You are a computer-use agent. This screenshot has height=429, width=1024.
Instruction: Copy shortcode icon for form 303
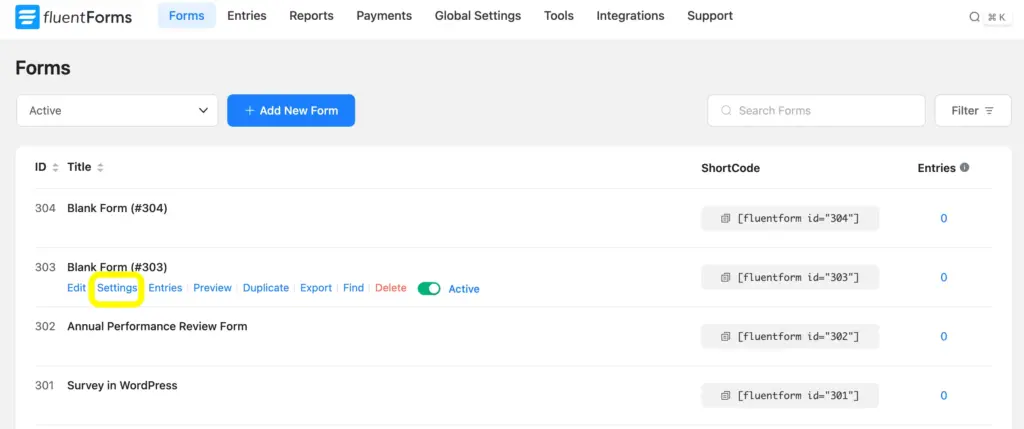(725, 278)
